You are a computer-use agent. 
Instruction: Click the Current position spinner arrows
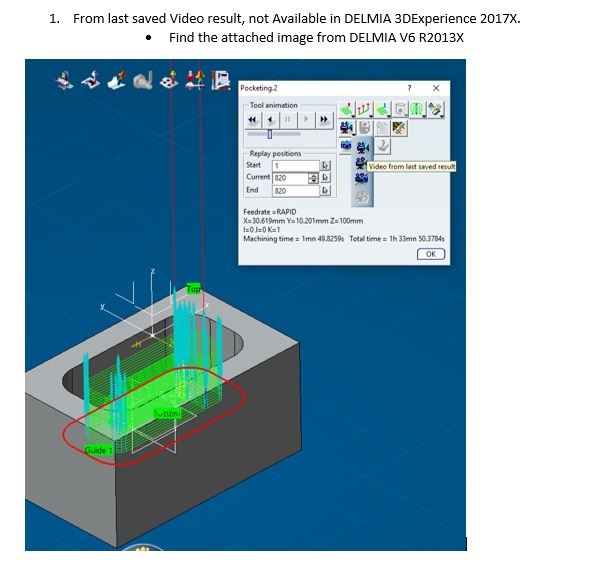point(313,178)
